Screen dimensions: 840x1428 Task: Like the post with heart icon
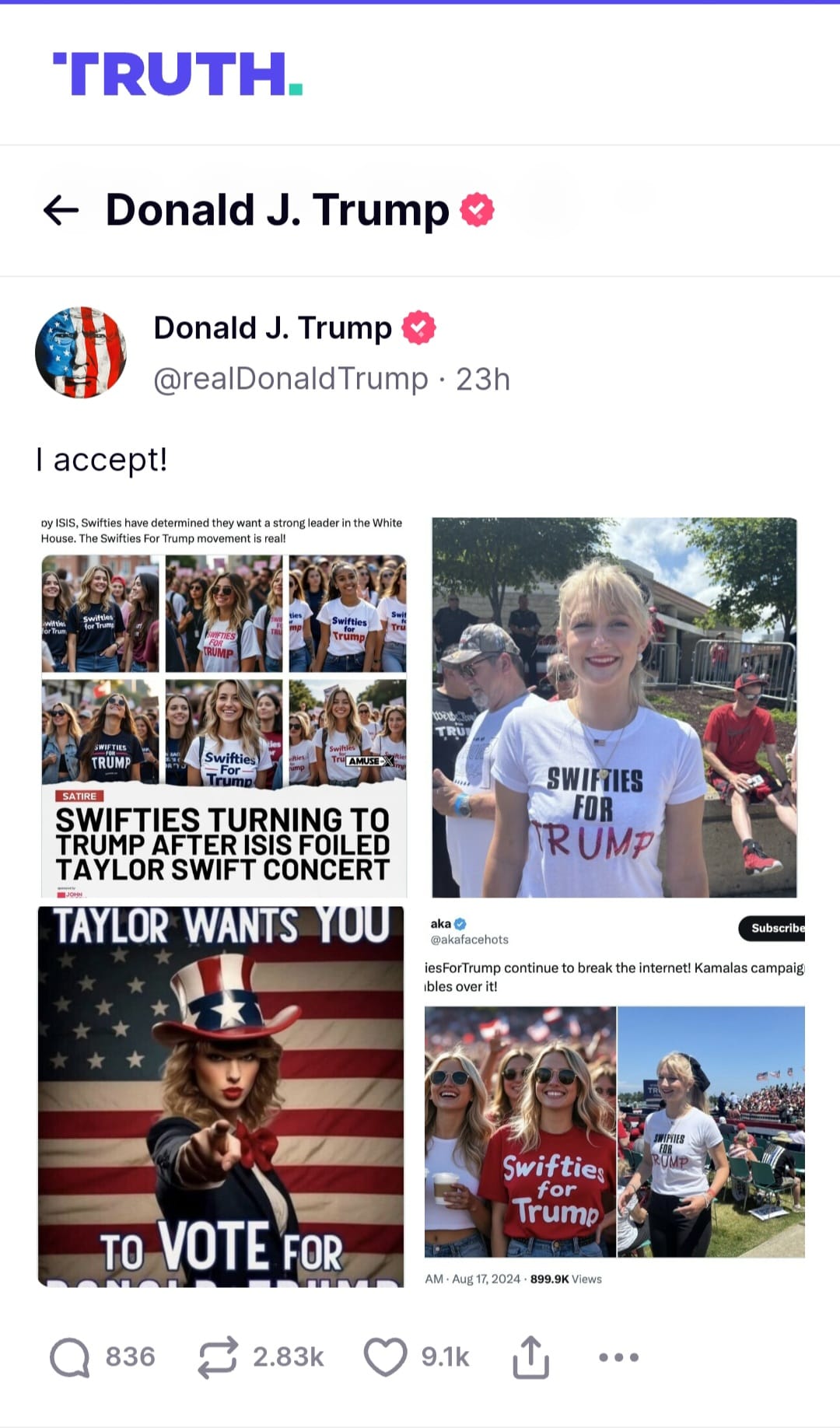(x=386, y=1356)
